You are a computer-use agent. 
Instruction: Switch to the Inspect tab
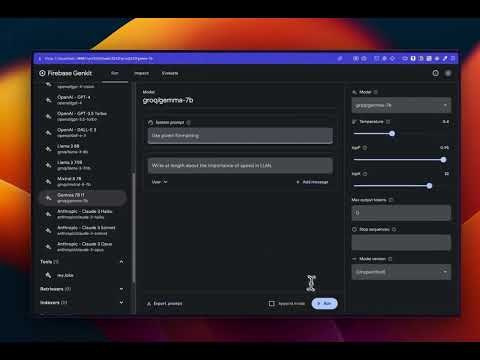[x=141, y=73]
